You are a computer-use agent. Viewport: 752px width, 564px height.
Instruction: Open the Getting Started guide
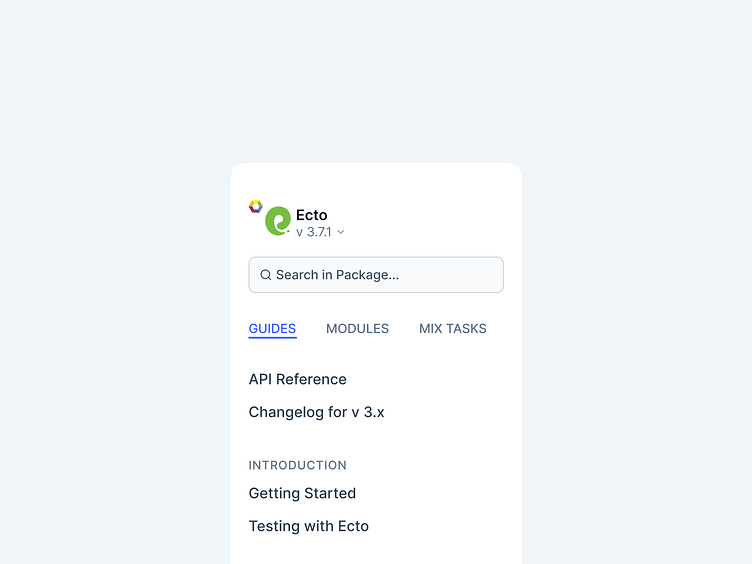point(302,493)
